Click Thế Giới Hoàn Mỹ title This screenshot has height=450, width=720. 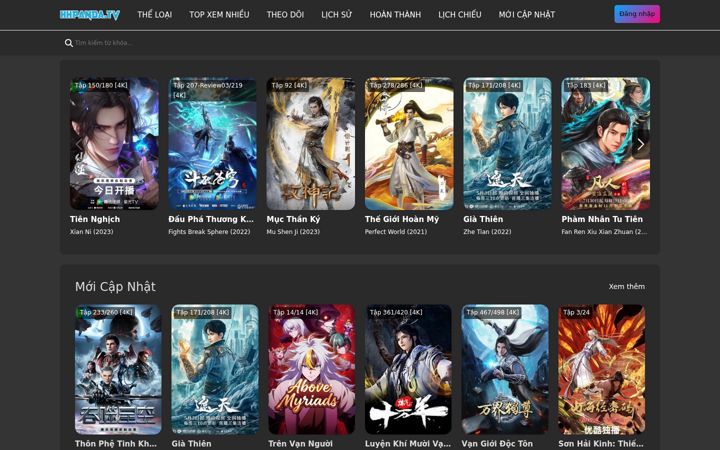(402, 219)
